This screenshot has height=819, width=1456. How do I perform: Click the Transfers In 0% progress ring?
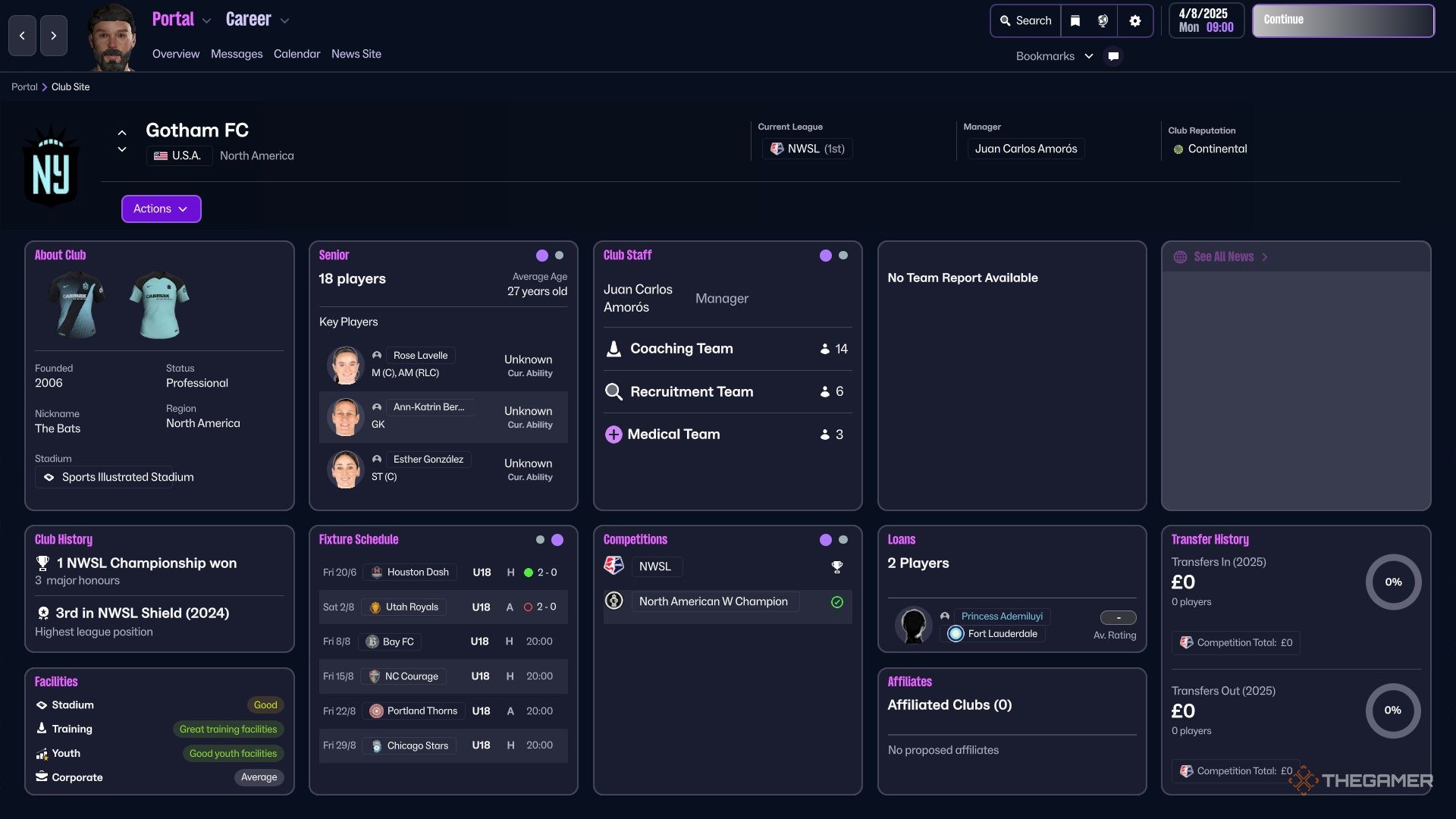1392,582
